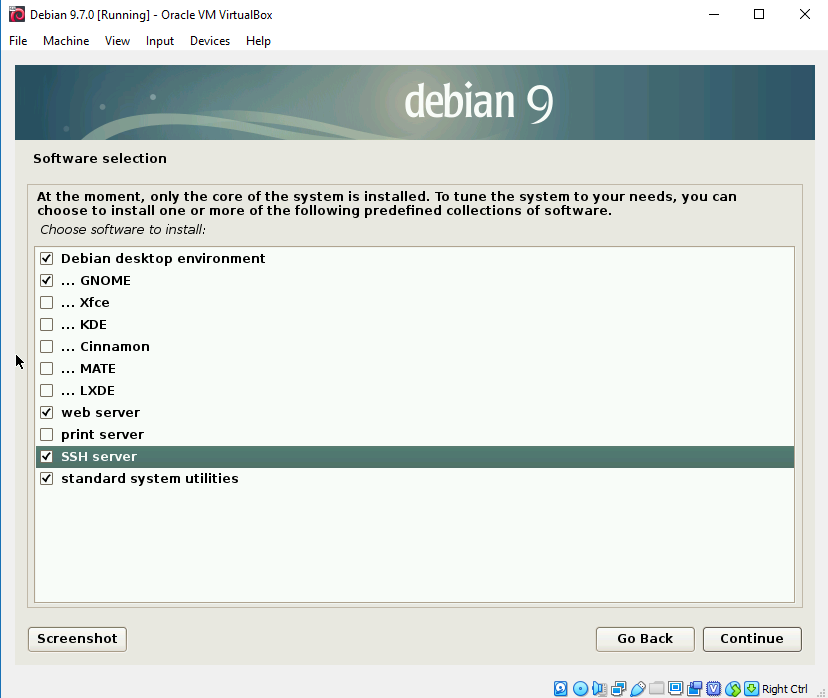Click the USB devices status icon
Screen dimensions: 828x698
pyautogui.click(x=637, y=688)
